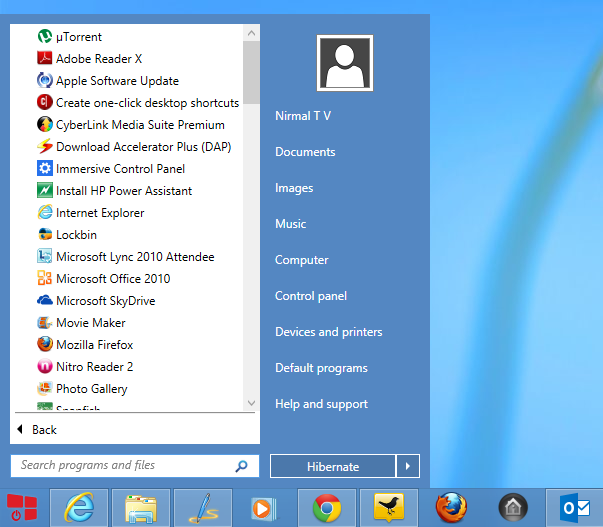Image resolution: width=603 pixels, height=527 pixels.
Task: Select the Lockbin text
Action: tap(77, 235)
